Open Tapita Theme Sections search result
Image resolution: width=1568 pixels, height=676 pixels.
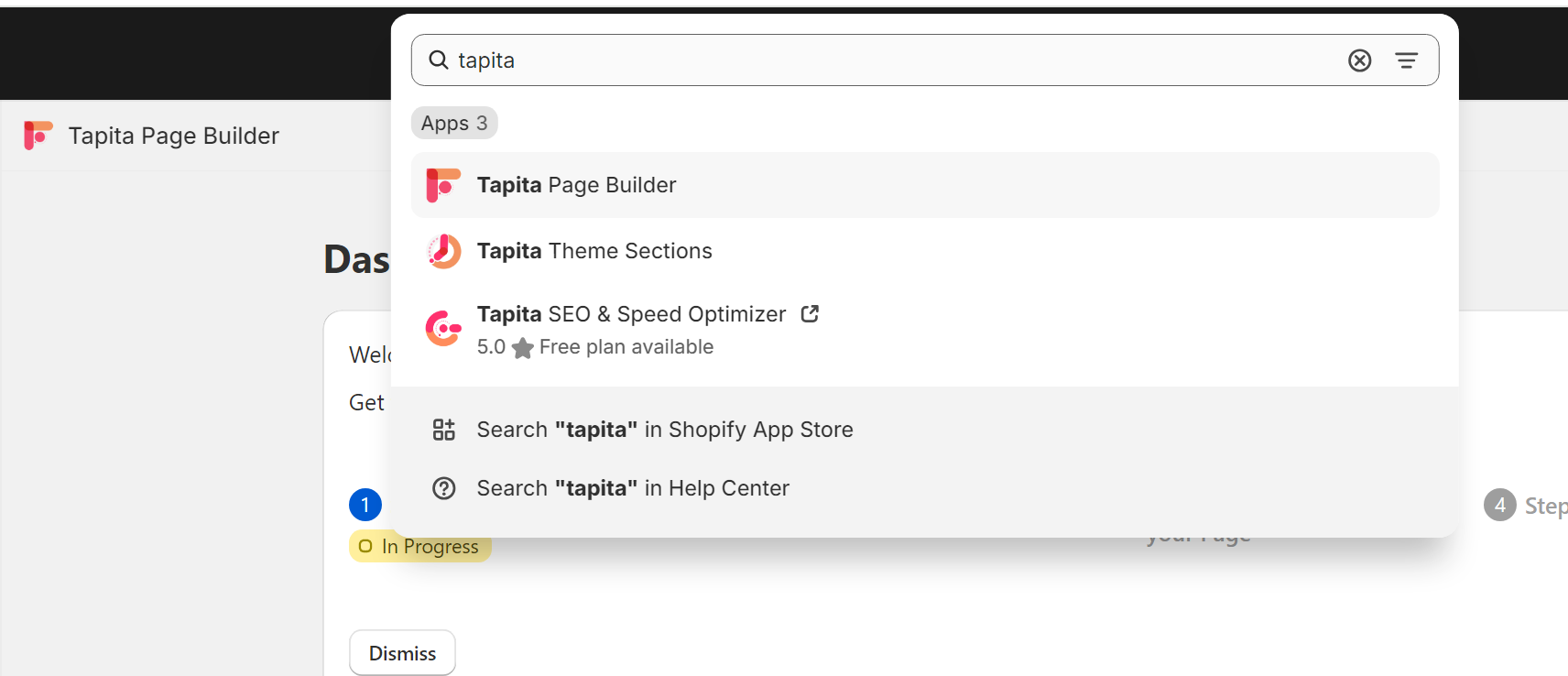click(594, 251)
